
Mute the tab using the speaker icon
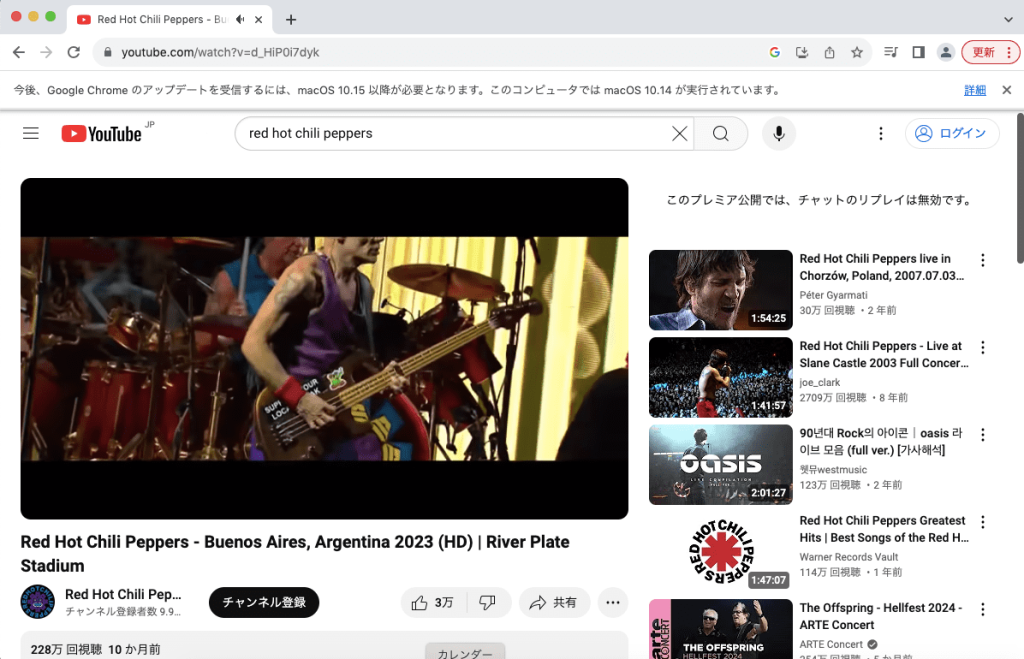point(240,20)
